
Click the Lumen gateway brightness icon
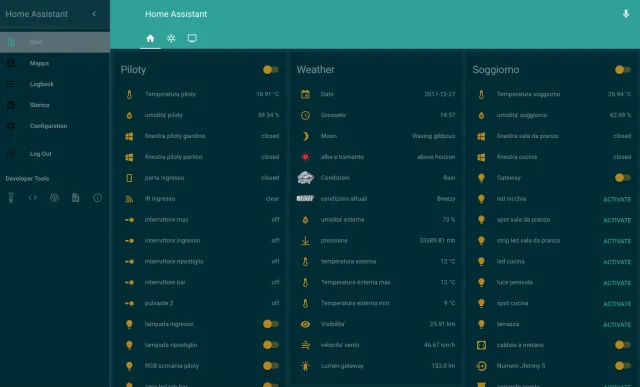305,366
